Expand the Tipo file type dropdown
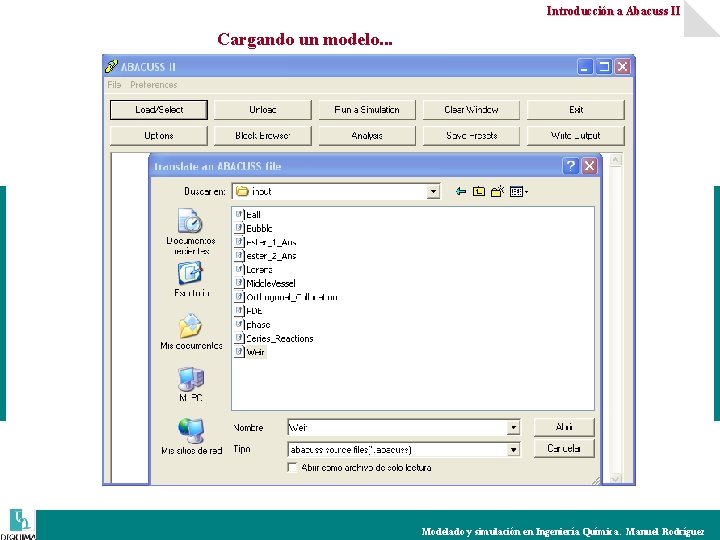 (513, 450)
